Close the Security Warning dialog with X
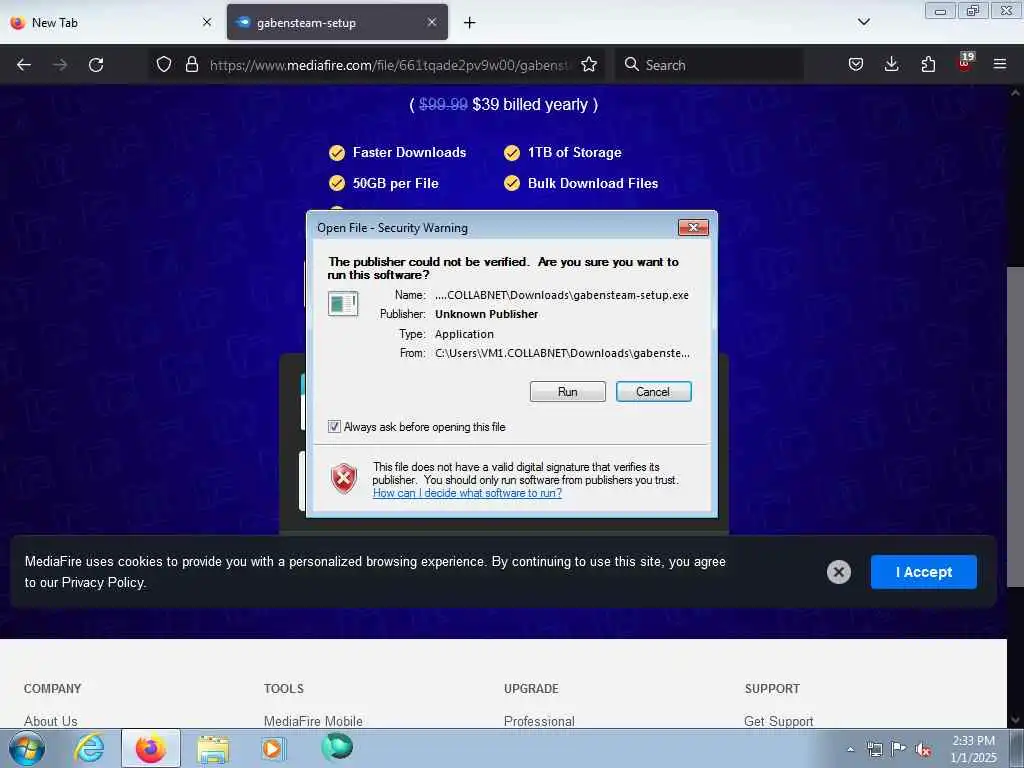The height and width of the screenshot is (768, 1024). [x=694, y=227]
